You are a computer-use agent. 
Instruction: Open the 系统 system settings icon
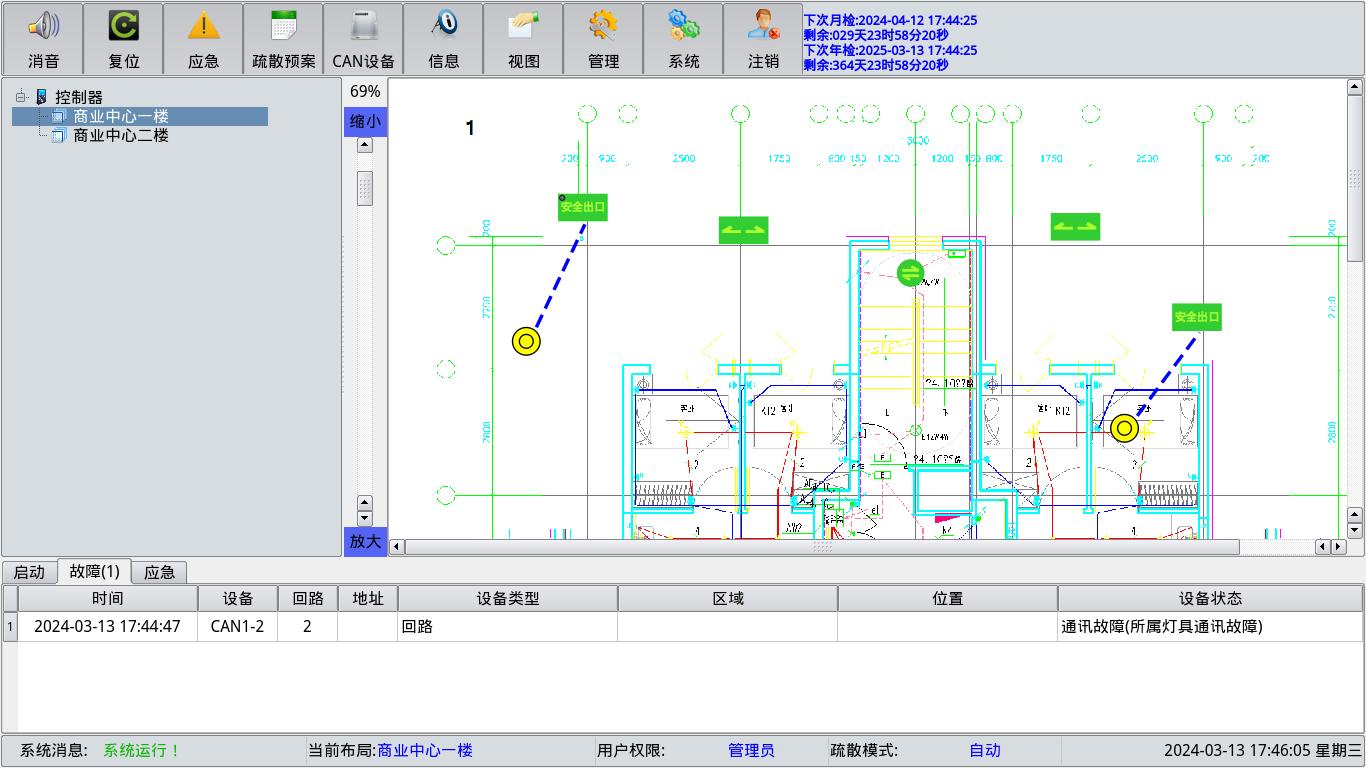click(683, 27)
